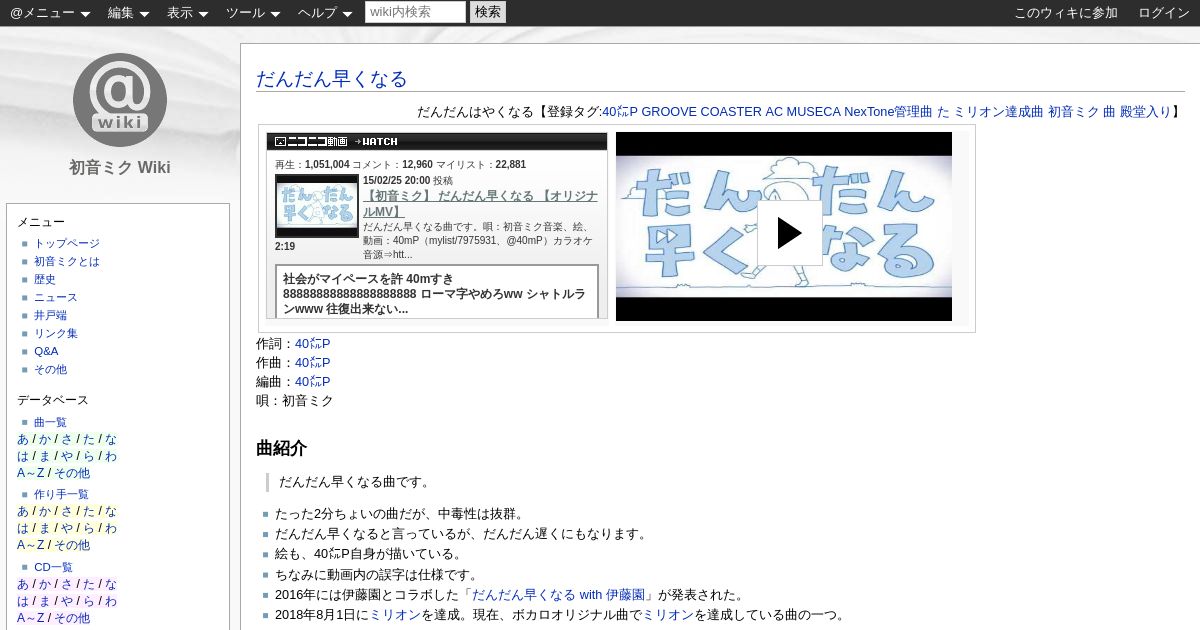1200x630 pixels.
Task: Click the GROOVE COASTER tag
Action: tap(701, 112)
